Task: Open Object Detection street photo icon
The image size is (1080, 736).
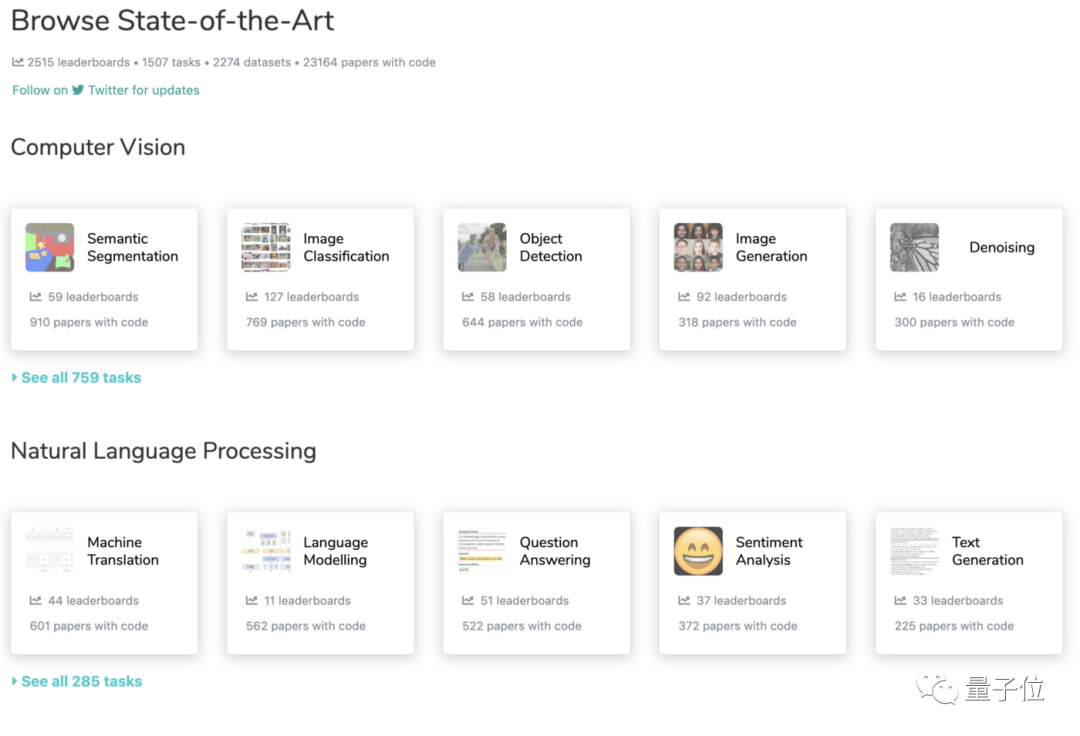Action: tap(482, 247)
